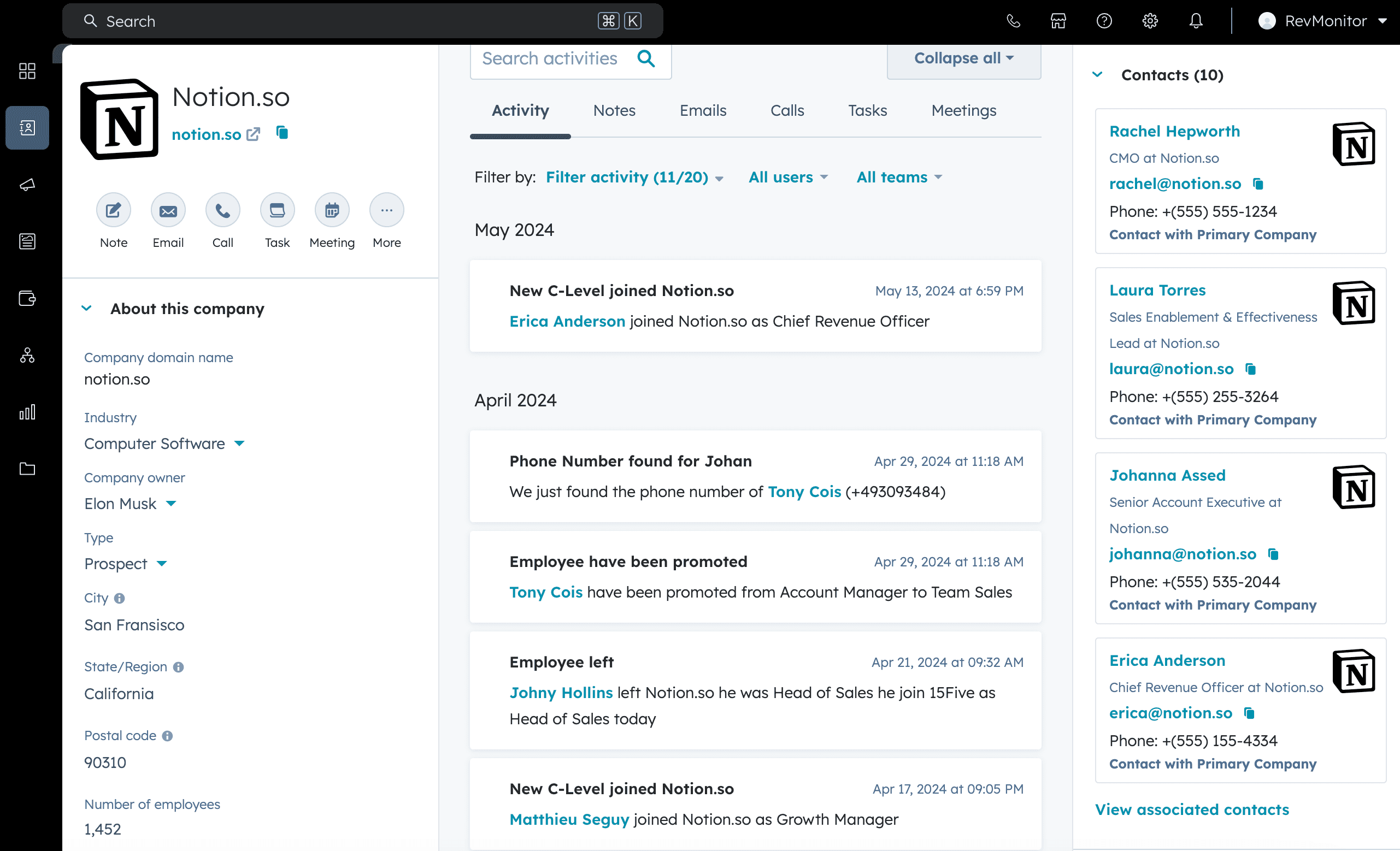Open the More actions ellipsis button
This screenshot has width=1400, height=851.
tap(387, 211)
